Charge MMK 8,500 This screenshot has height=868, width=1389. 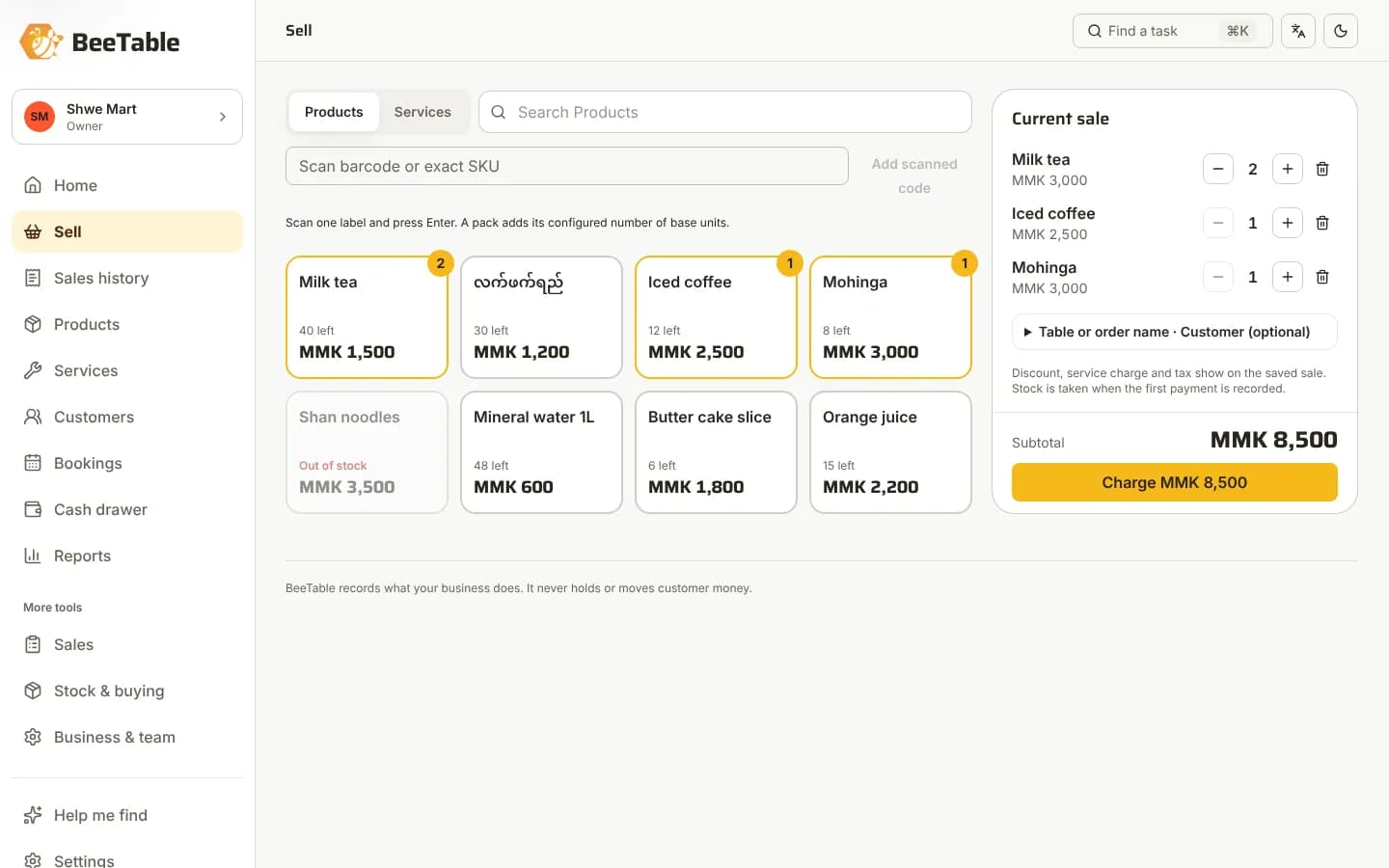click(x=1174, y=482)
